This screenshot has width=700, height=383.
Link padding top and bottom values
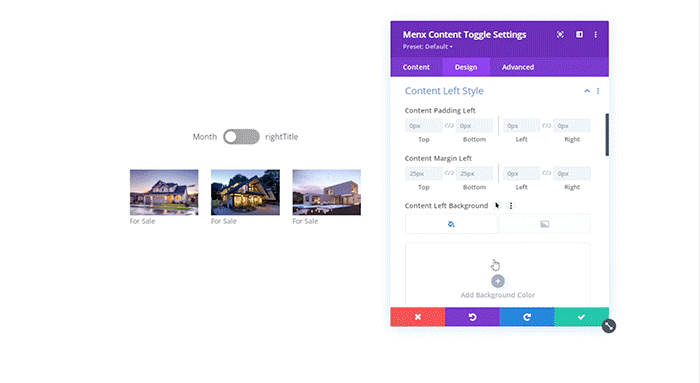pyautogui.click(x=449, y=126)
